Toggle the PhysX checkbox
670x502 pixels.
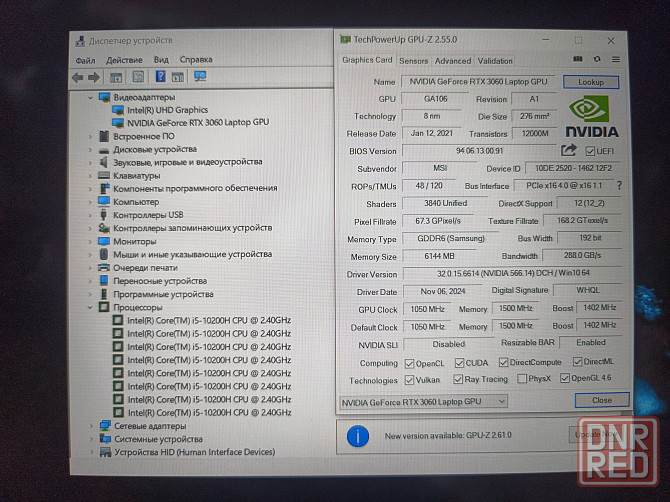[x=522, y=379]
